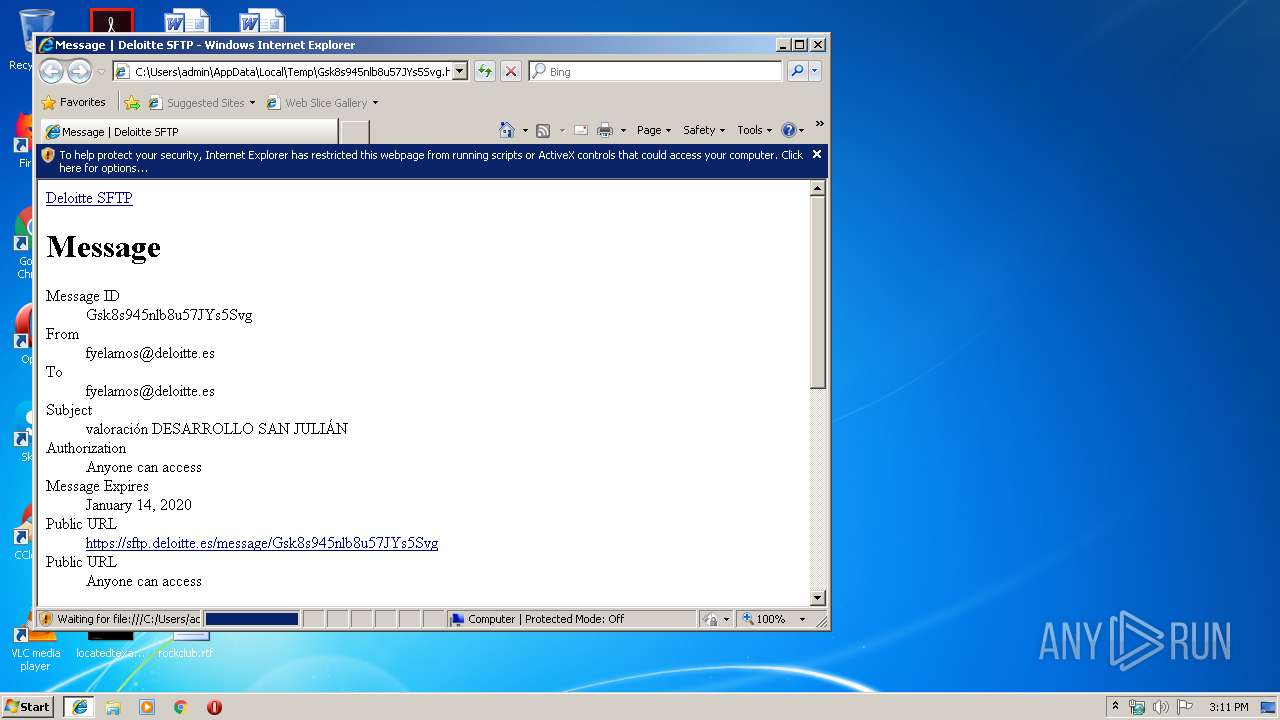The width and height of the screenshot is (1280, 720).
Task: Open the Page menu
Action: [x=653, y=130]
